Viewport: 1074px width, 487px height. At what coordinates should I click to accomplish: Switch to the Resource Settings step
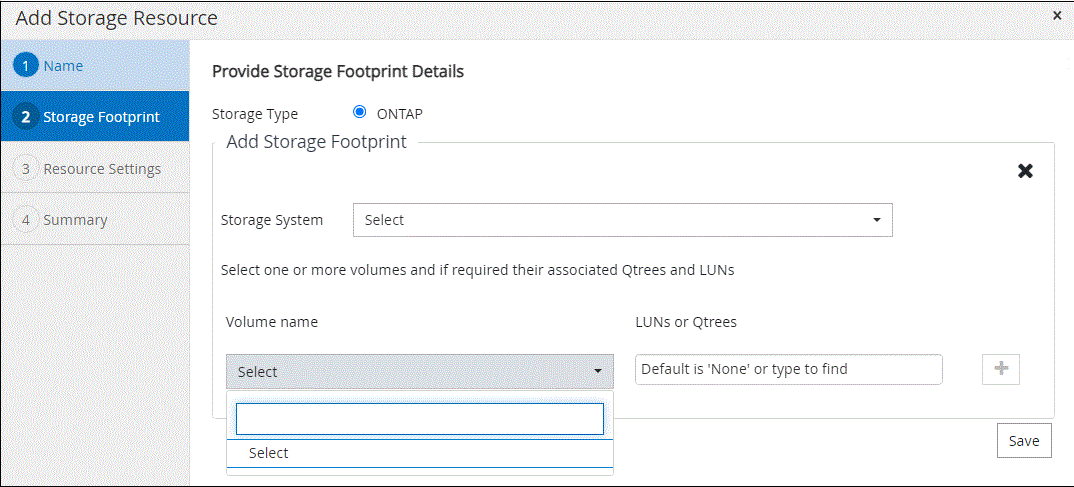tap(102, 169)
